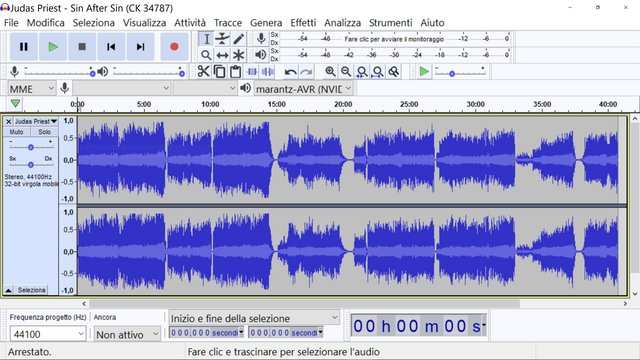Image resolution: width=640 pixels, height=360 pixels.
Task: Click the Undo arrow icon
Action: [290, 72]
